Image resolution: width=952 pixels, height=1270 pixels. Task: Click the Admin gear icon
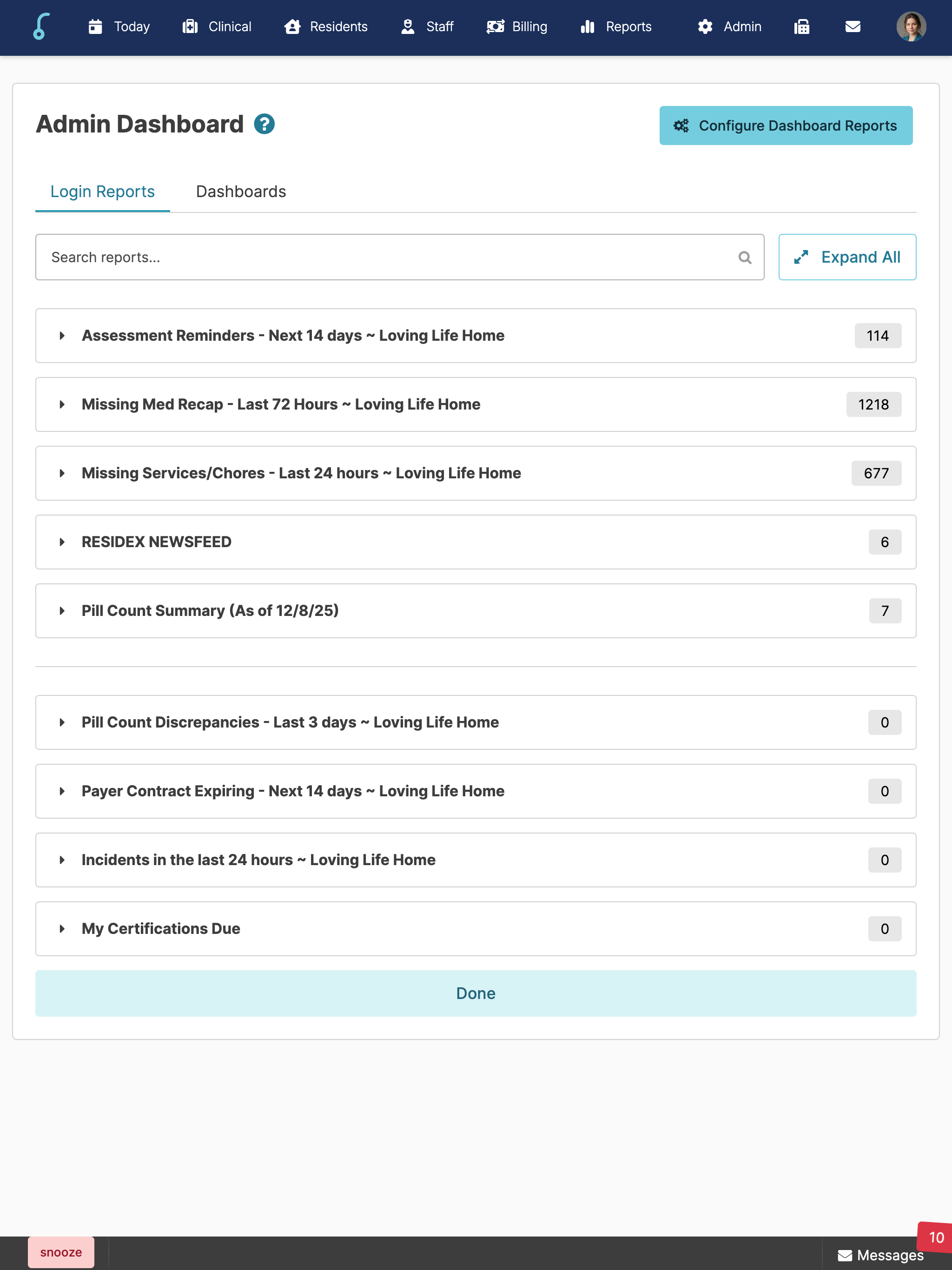pos(705,26)
